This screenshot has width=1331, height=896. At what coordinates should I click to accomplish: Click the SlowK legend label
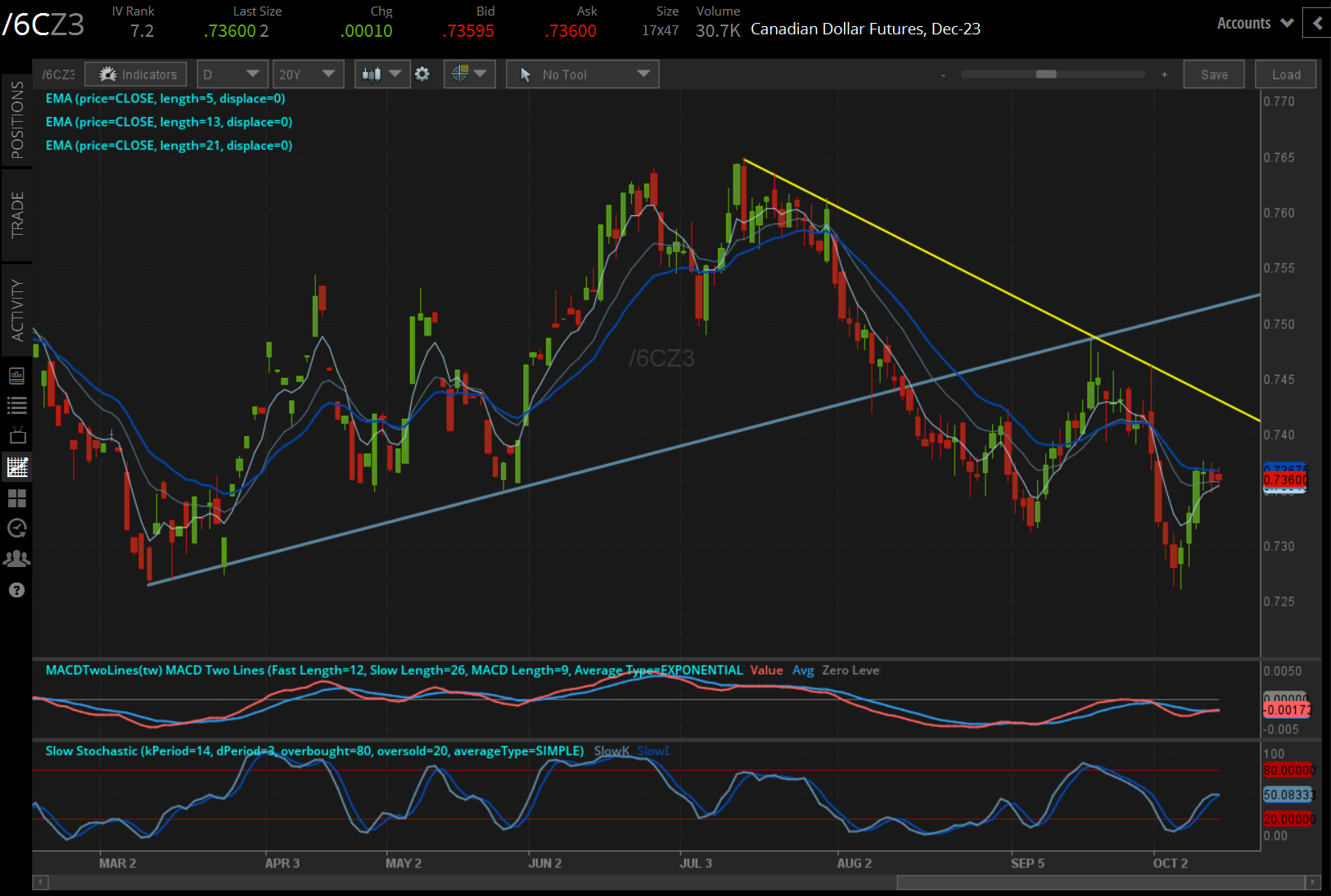611,751
